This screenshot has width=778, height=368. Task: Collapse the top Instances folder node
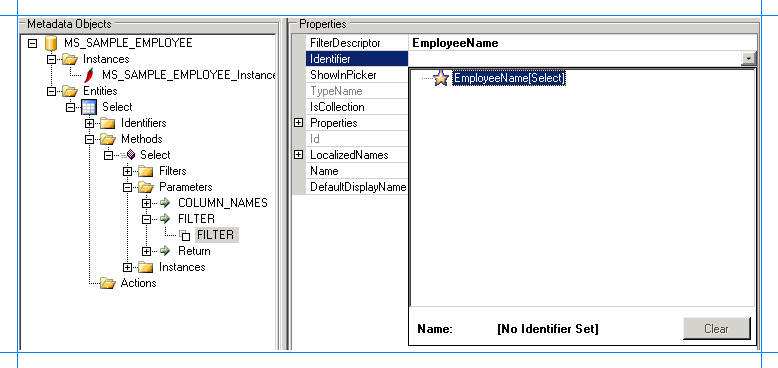tap(51, 60)
